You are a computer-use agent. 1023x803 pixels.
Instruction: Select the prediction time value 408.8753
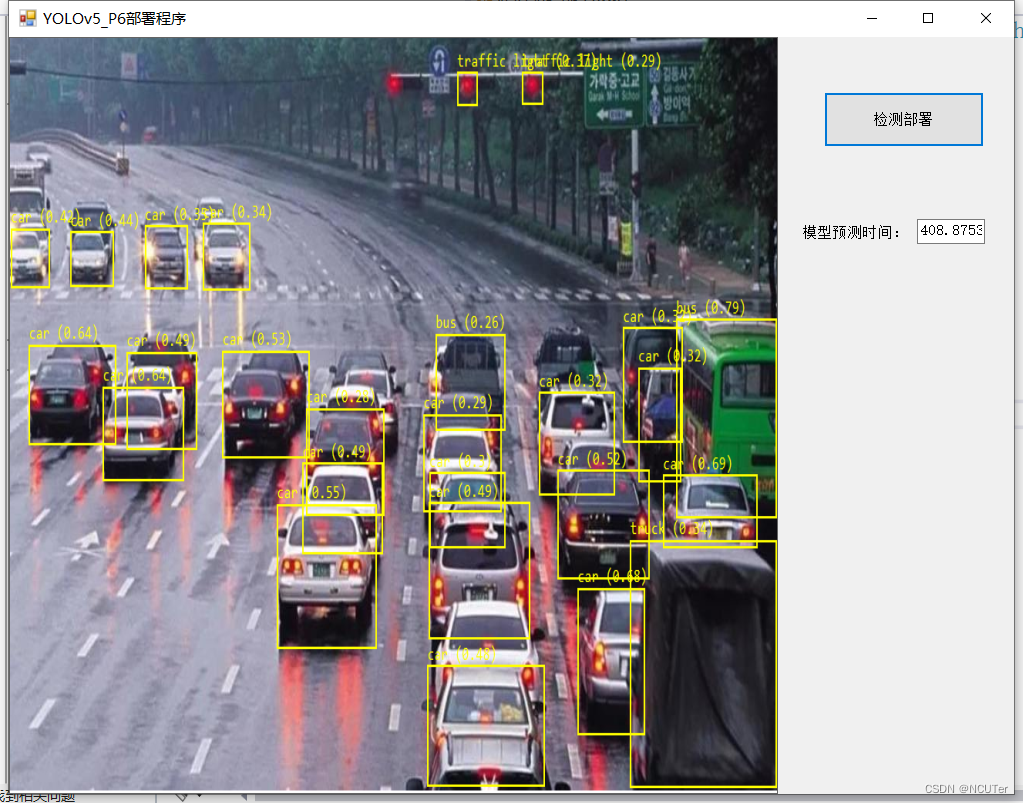(950, 231)
